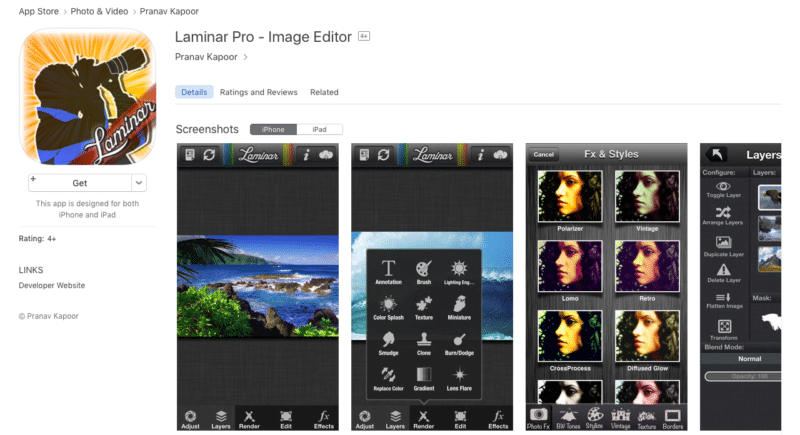The image size is (800, 435).
Task: Open Borders category tab
Action: [672, 418]
